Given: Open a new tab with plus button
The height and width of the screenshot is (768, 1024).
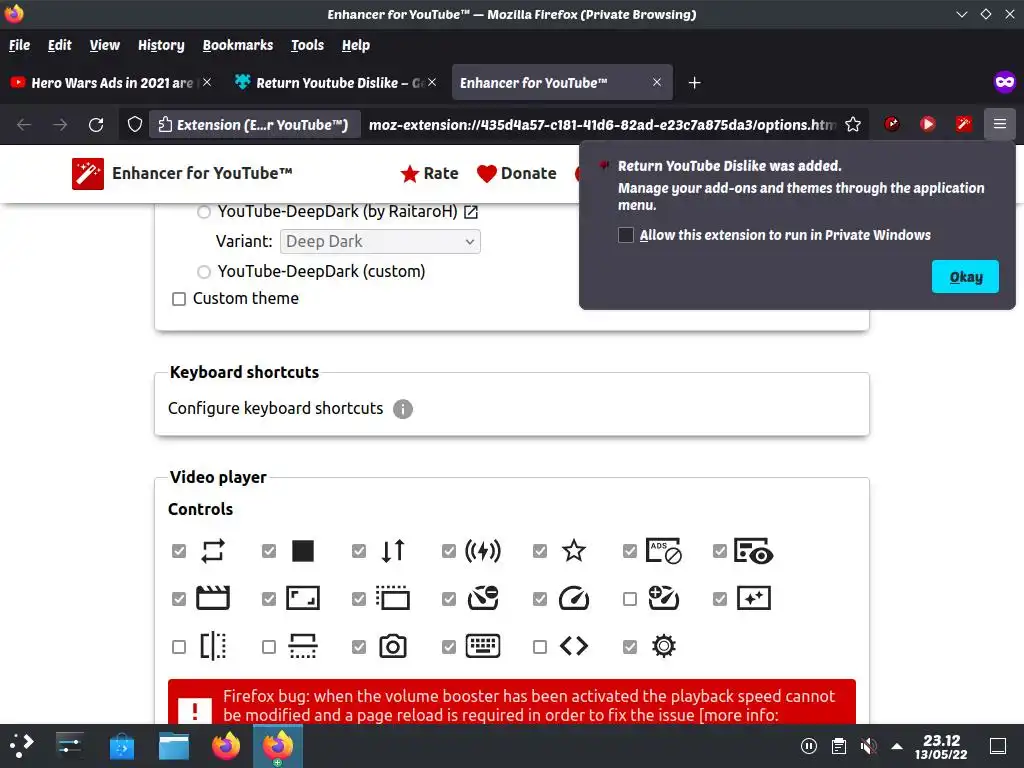Looking at the screenshot, I should [x=695, y=83].
